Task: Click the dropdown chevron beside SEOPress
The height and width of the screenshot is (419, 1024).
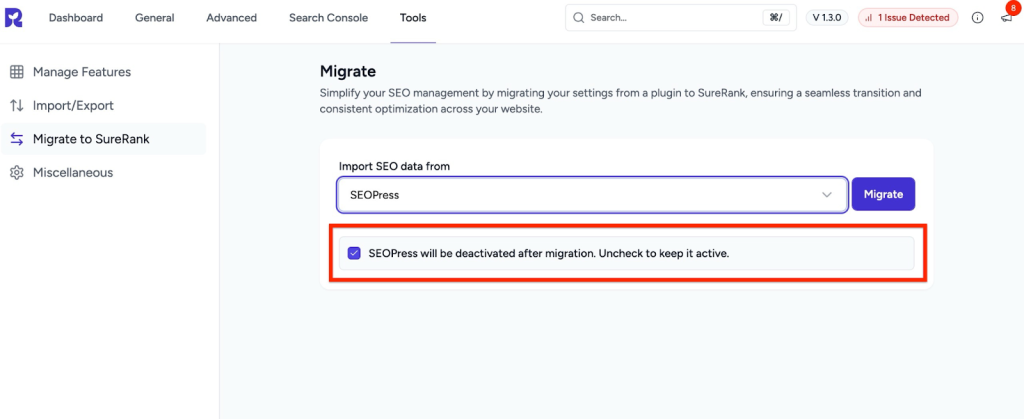Action: [x=827, y=194]
